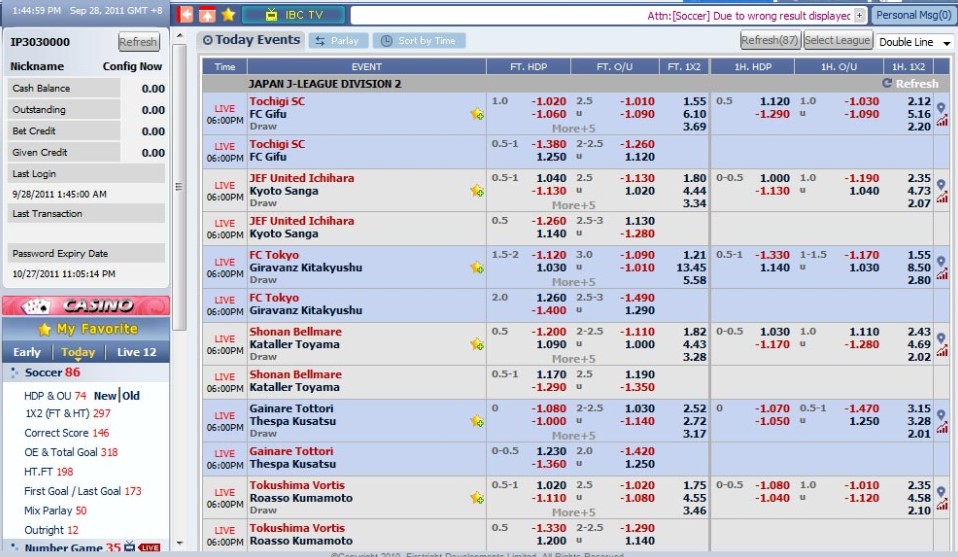958x557 pixels.
Task: Open the Casino banner
Action: tap(86, 305)
